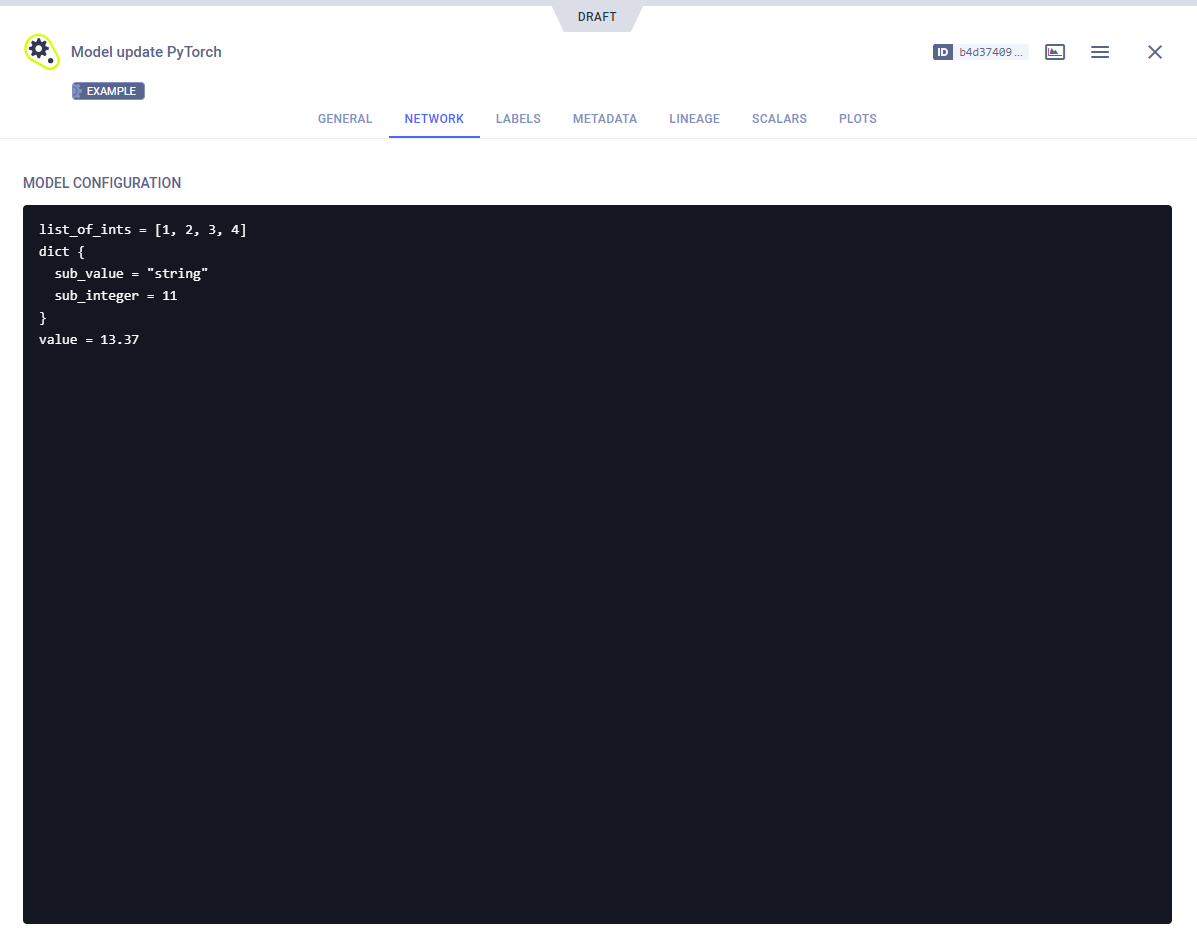Open the chart view icon near ID
1197x950 pixels.
[1054, 52]
